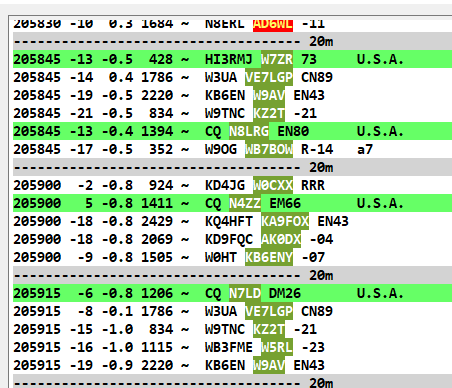Select W9OG WB7BOW R-14 a7 line
This screenshot has width=452, height=388.
(232, 149)
